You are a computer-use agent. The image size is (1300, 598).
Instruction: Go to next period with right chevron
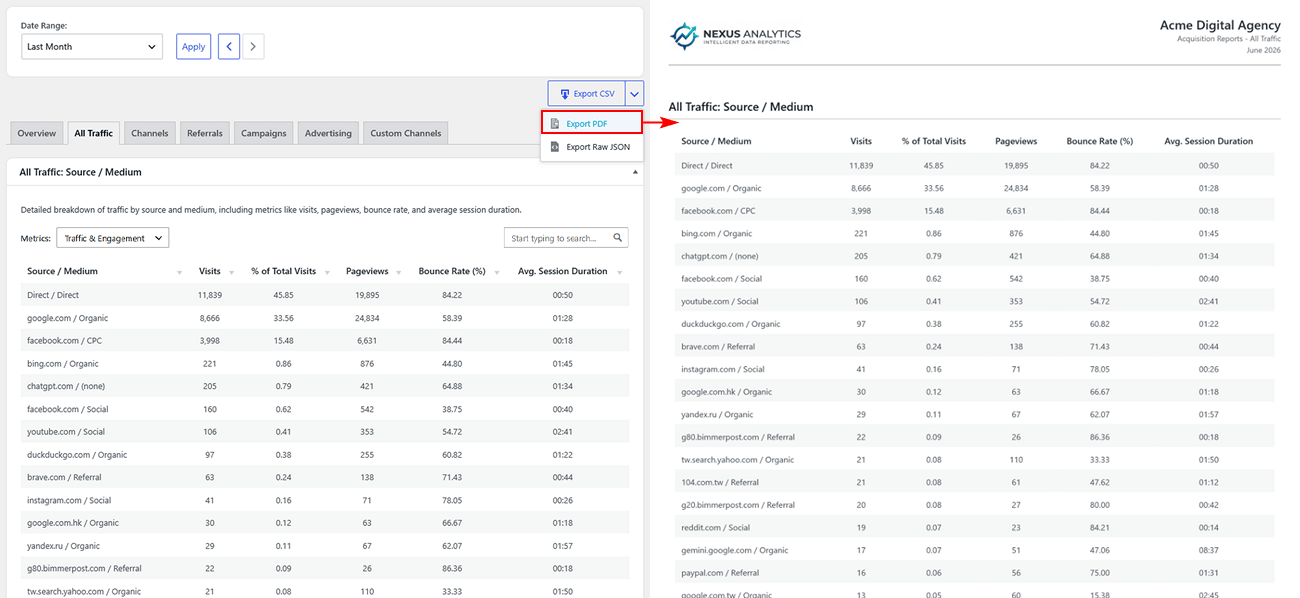[x=253, y=46]
